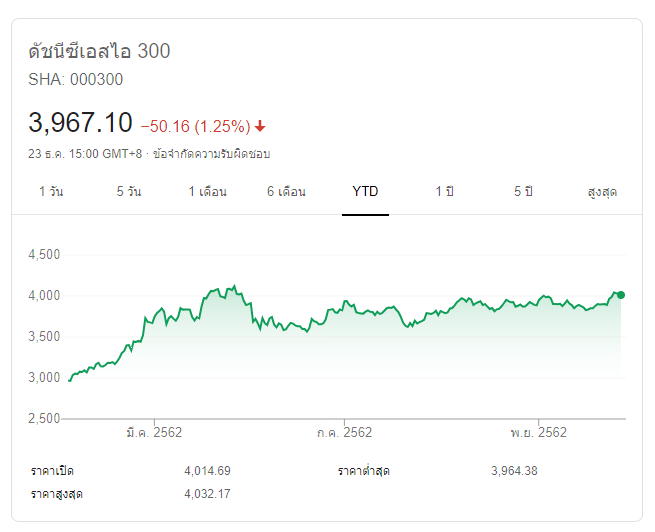Click the มี.ค. 2562 axis label
The height and width of the screenshot is (532, 655).
coord(154,432)
